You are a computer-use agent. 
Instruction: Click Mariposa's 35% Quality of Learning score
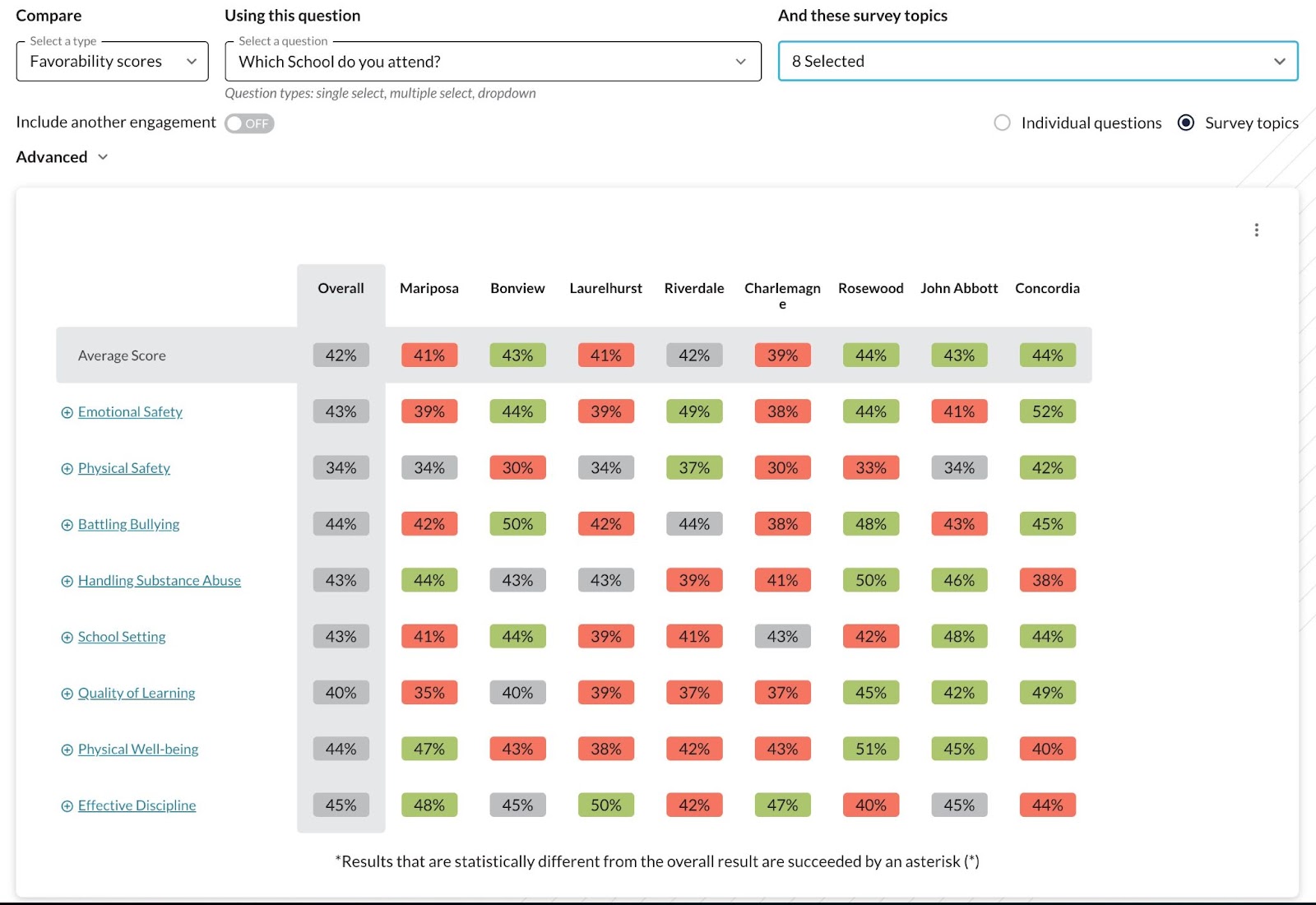(429, 694)
